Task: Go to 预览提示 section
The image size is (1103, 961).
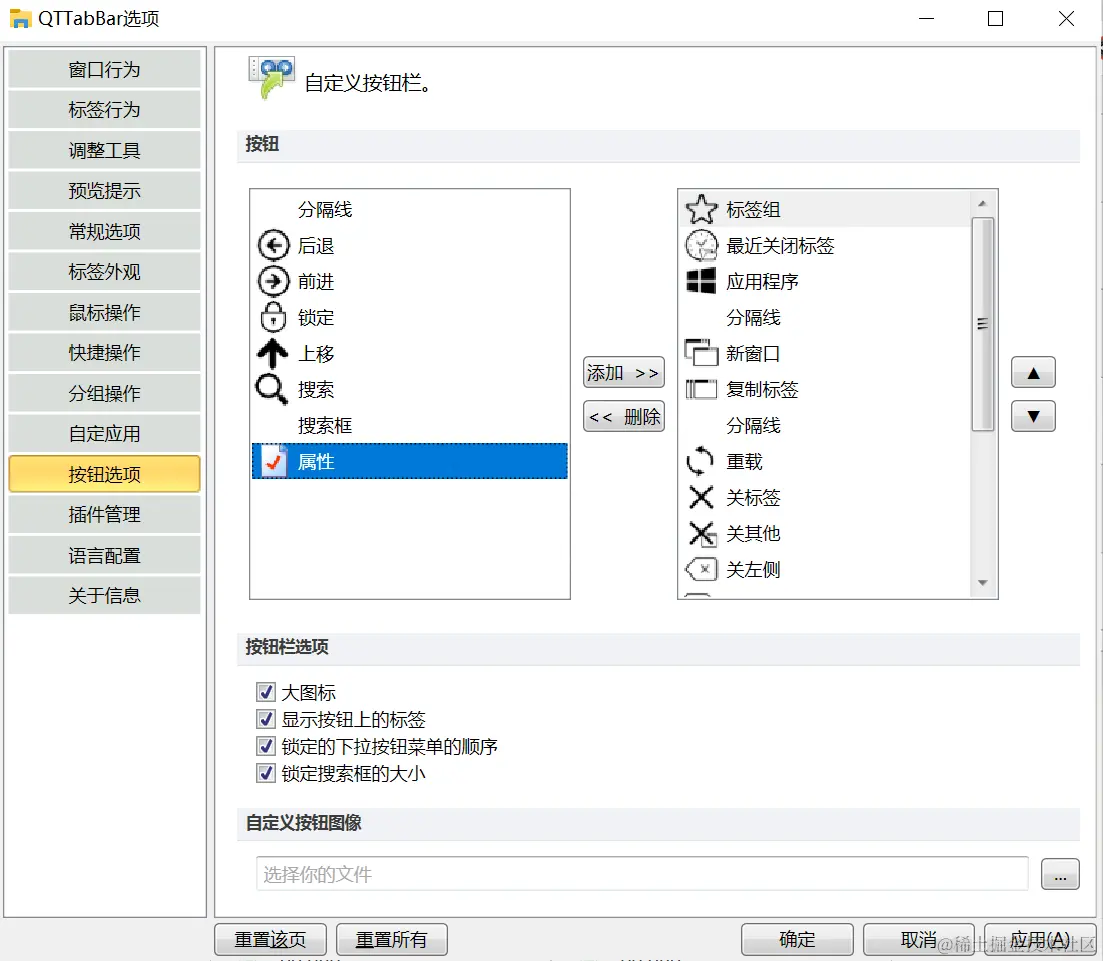Action: 104,191
